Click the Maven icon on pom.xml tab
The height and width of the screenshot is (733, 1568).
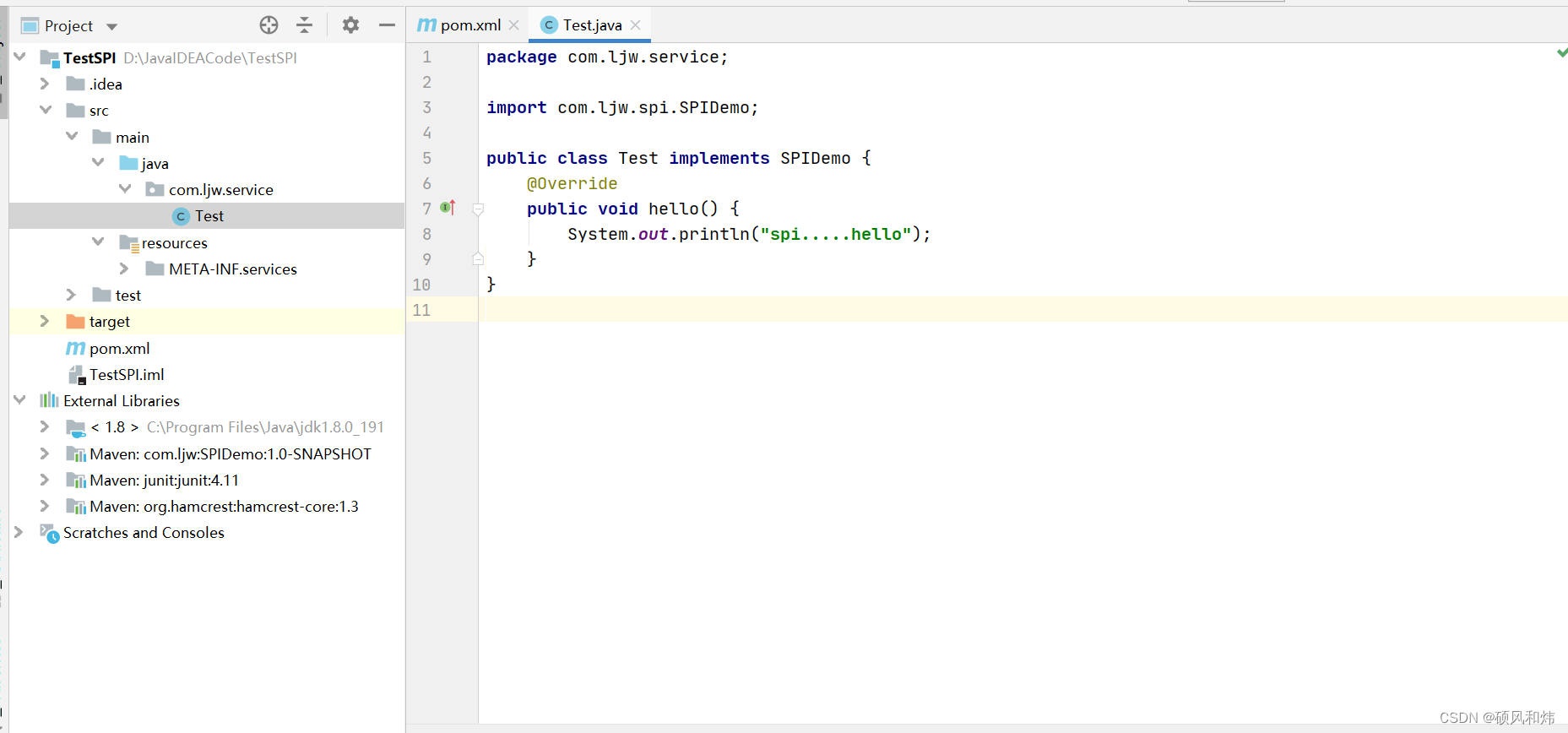427,25
